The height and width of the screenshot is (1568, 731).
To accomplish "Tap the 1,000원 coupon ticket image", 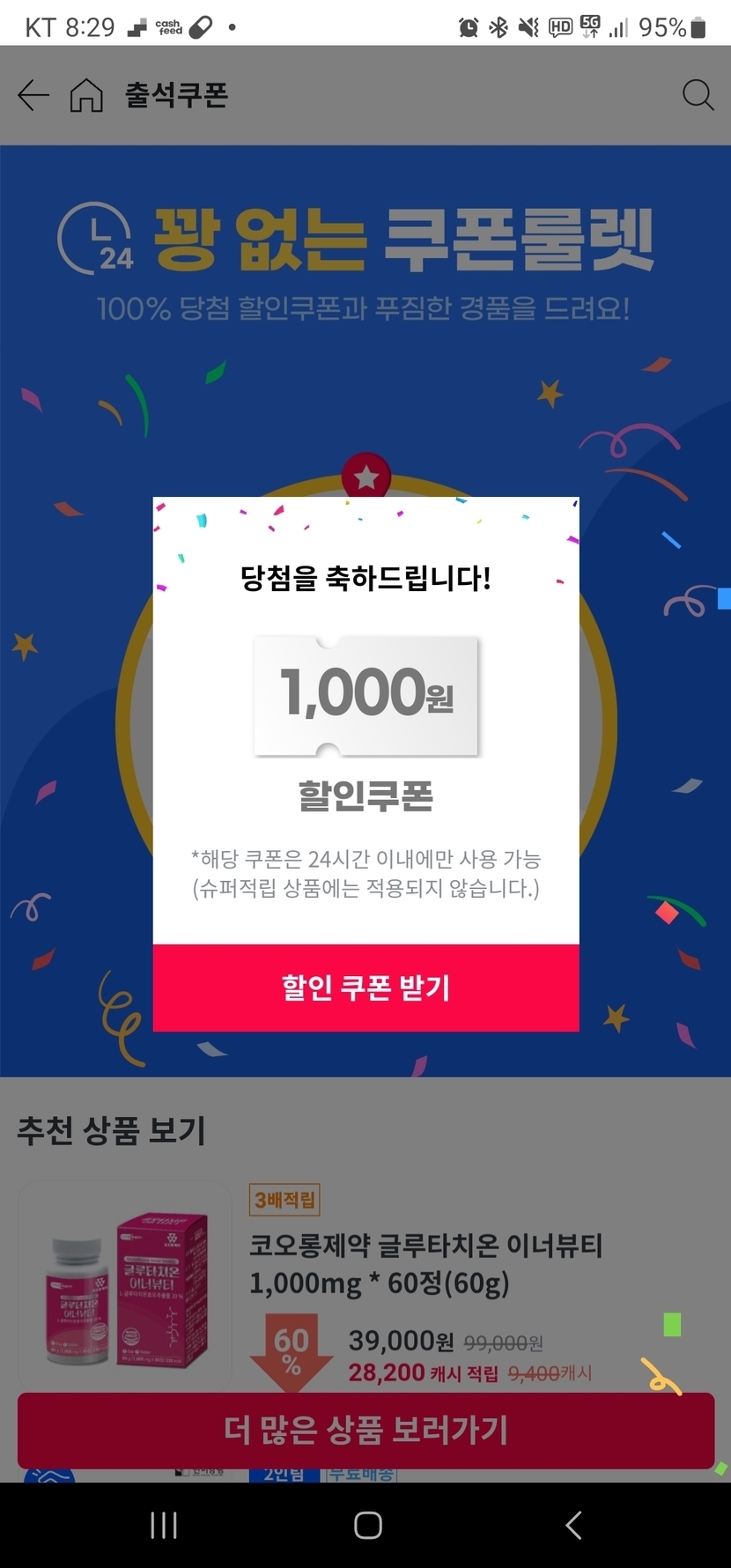I will tap(366, 694).
